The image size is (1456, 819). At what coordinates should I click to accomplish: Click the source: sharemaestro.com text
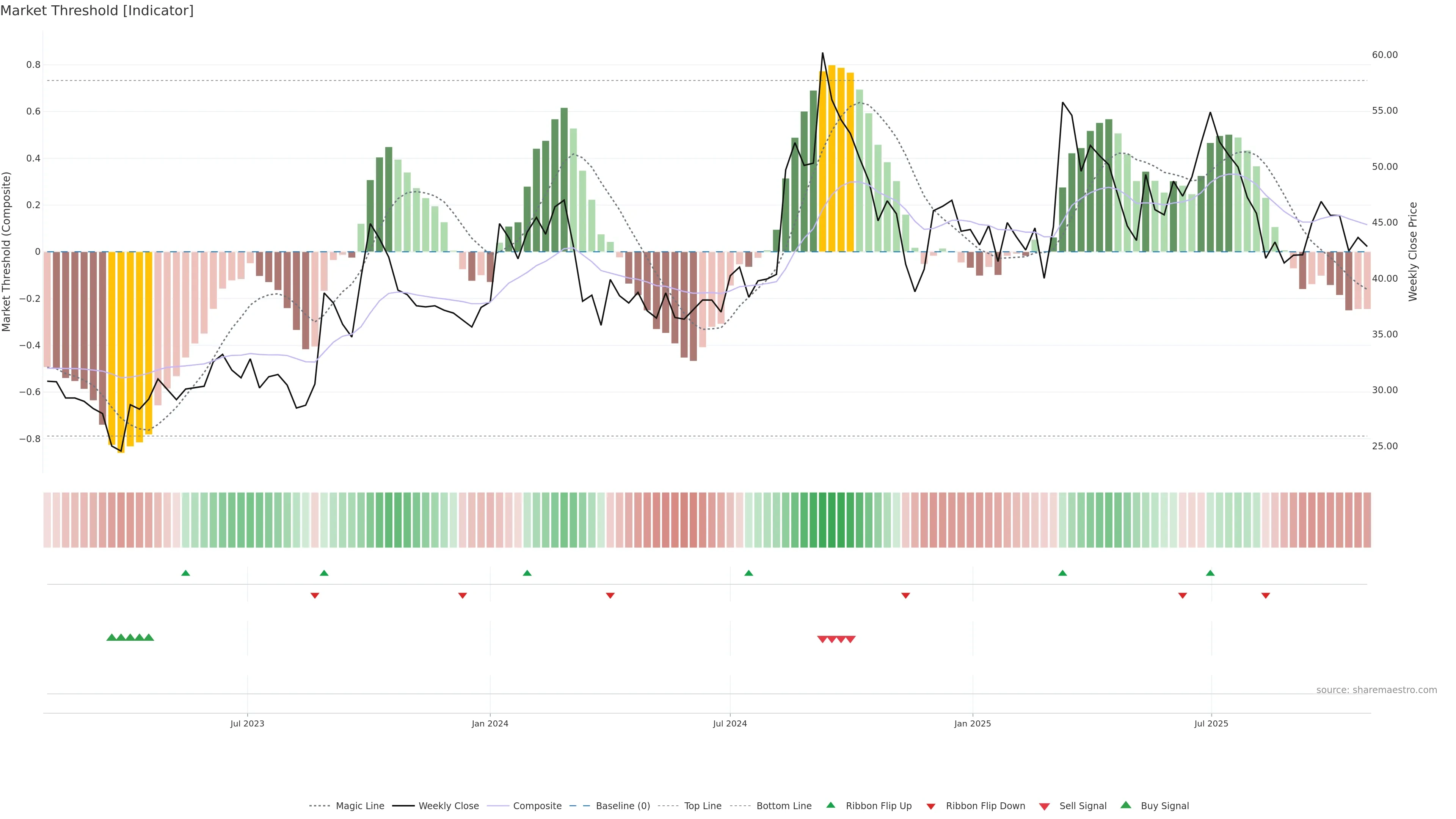[1376, 690]
